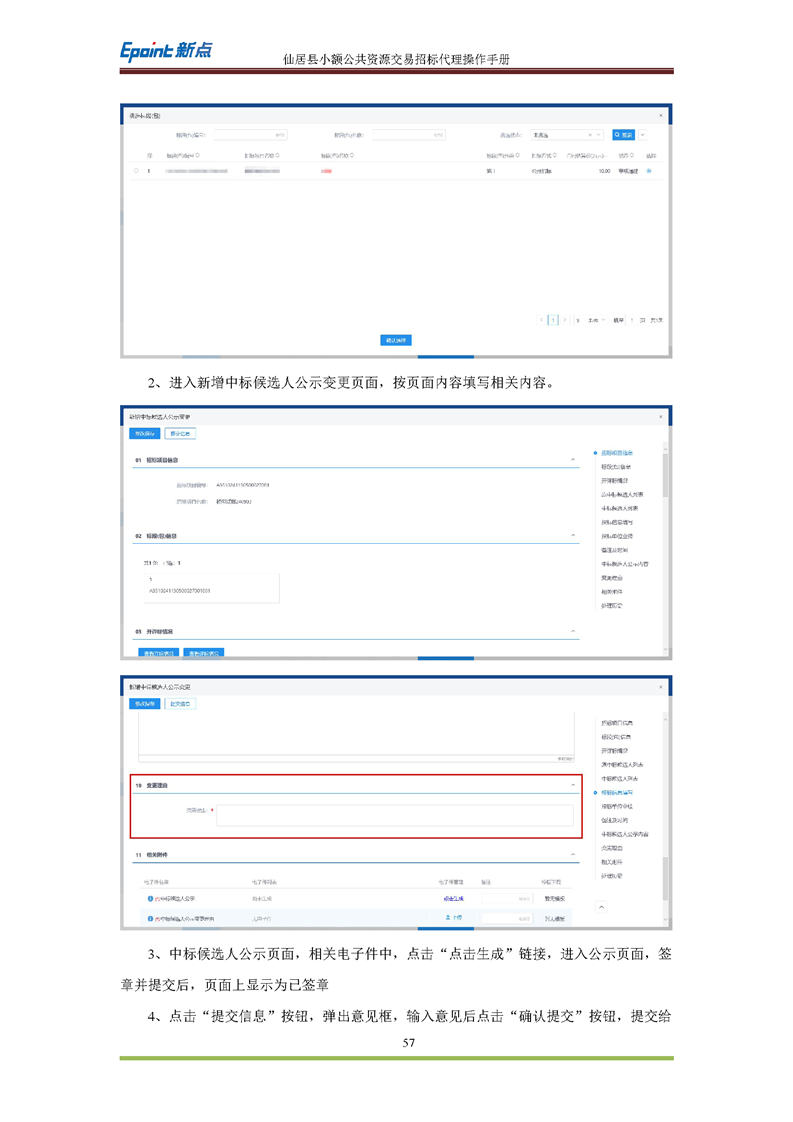This screenshot has height=1122, width=793.
Task: Click the 点击生成 link in the attachments table
Action: [x=453, y=898]
